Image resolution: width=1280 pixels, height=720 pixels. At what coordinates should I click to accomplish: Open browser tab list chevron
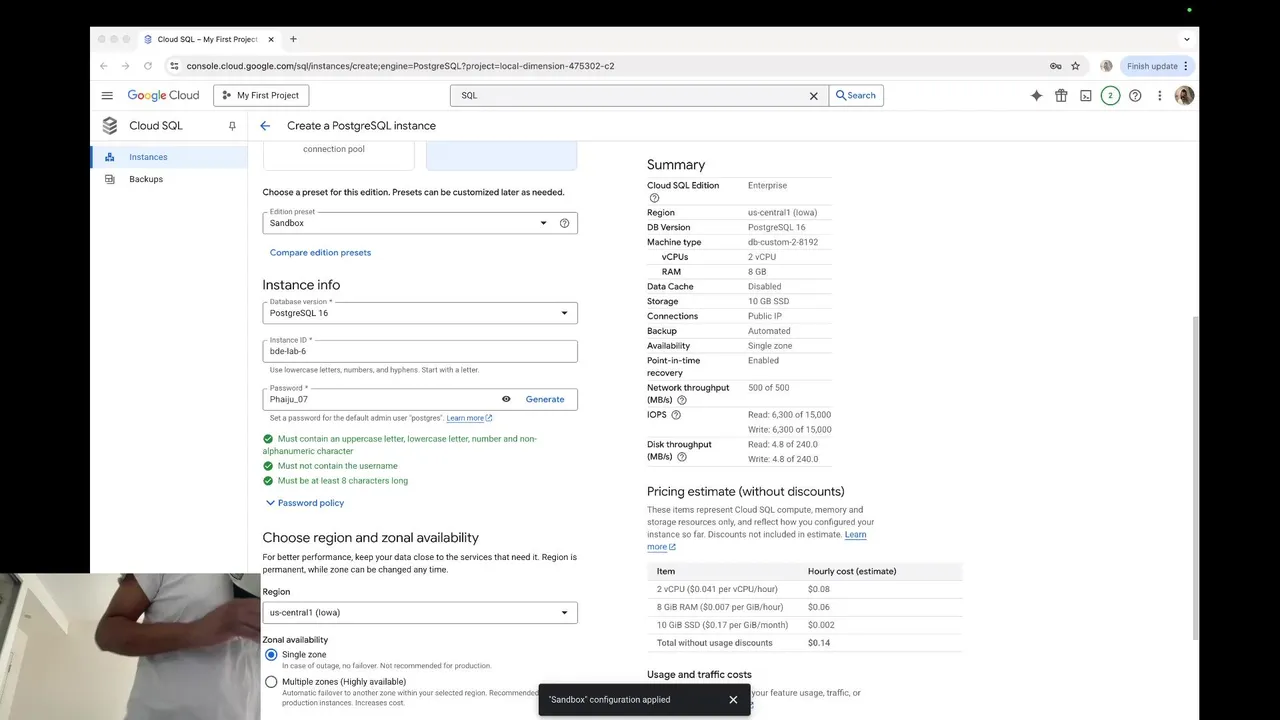click(1187, 39)
